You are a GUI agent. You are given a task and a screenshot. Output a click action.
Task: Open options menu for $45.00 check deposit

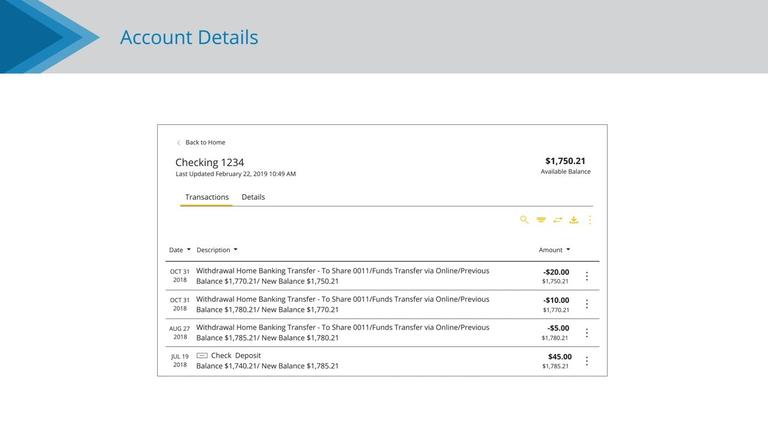(587, 361)
